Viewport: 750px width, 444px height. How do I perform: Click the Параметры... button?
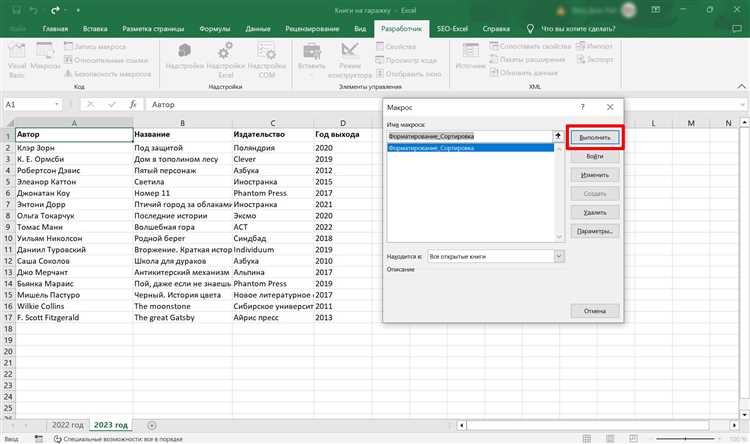[x=595, y=231]
